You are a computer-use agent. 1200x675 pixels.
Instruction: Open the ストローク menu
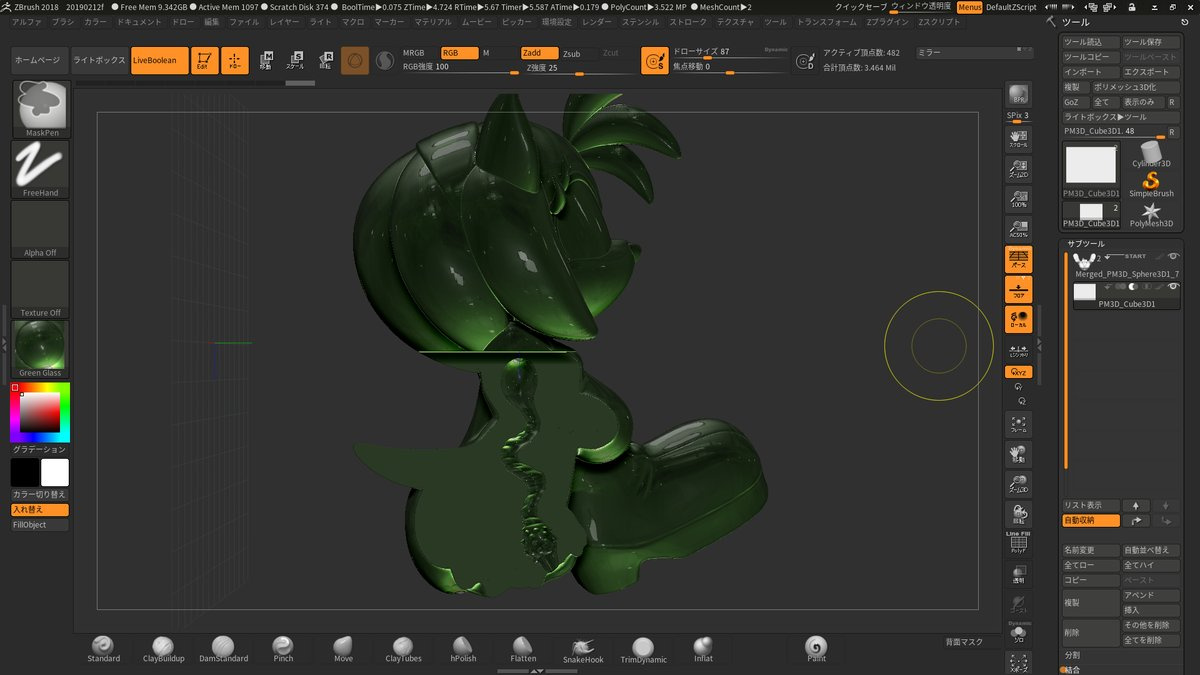[687, 21]
